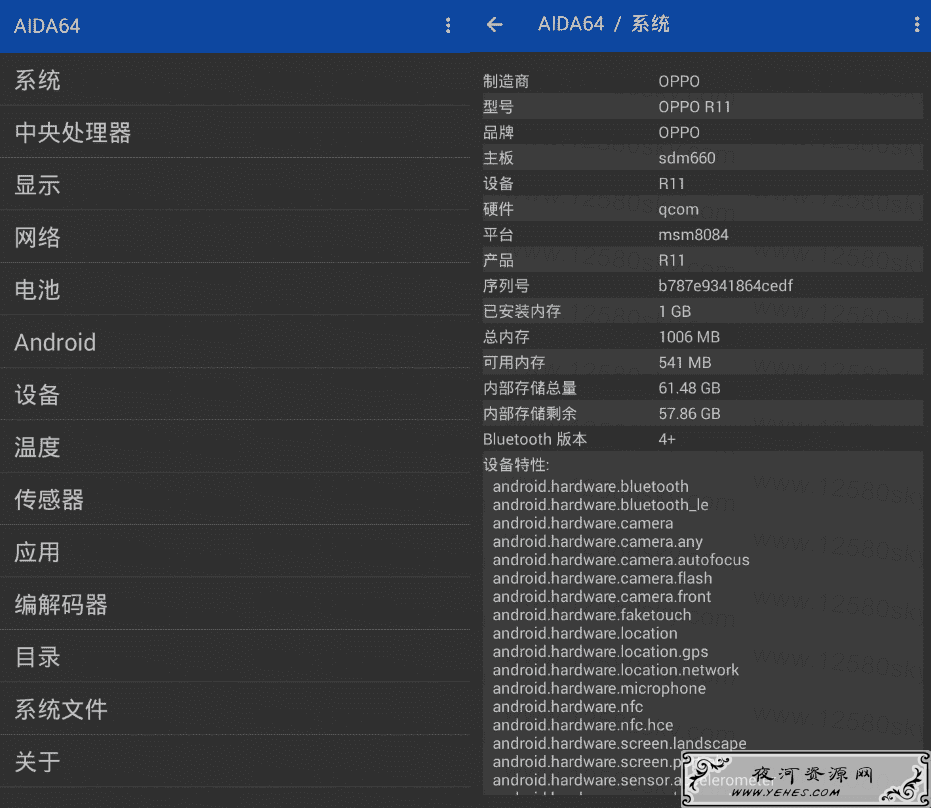931x808 pixels.
Task: Go to the 网络 section
Action: click(235, 237)
